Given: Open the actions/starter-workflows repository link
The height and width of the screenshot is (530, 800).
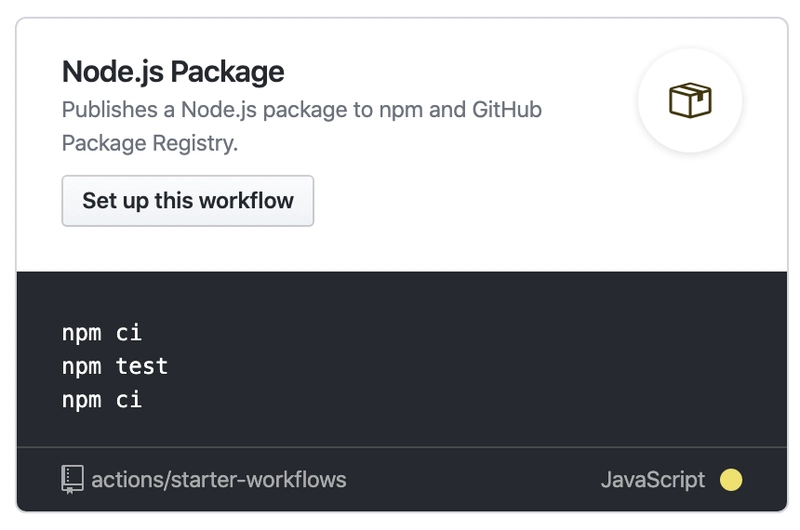Looking at the screenshot, I should coord(218,479).
